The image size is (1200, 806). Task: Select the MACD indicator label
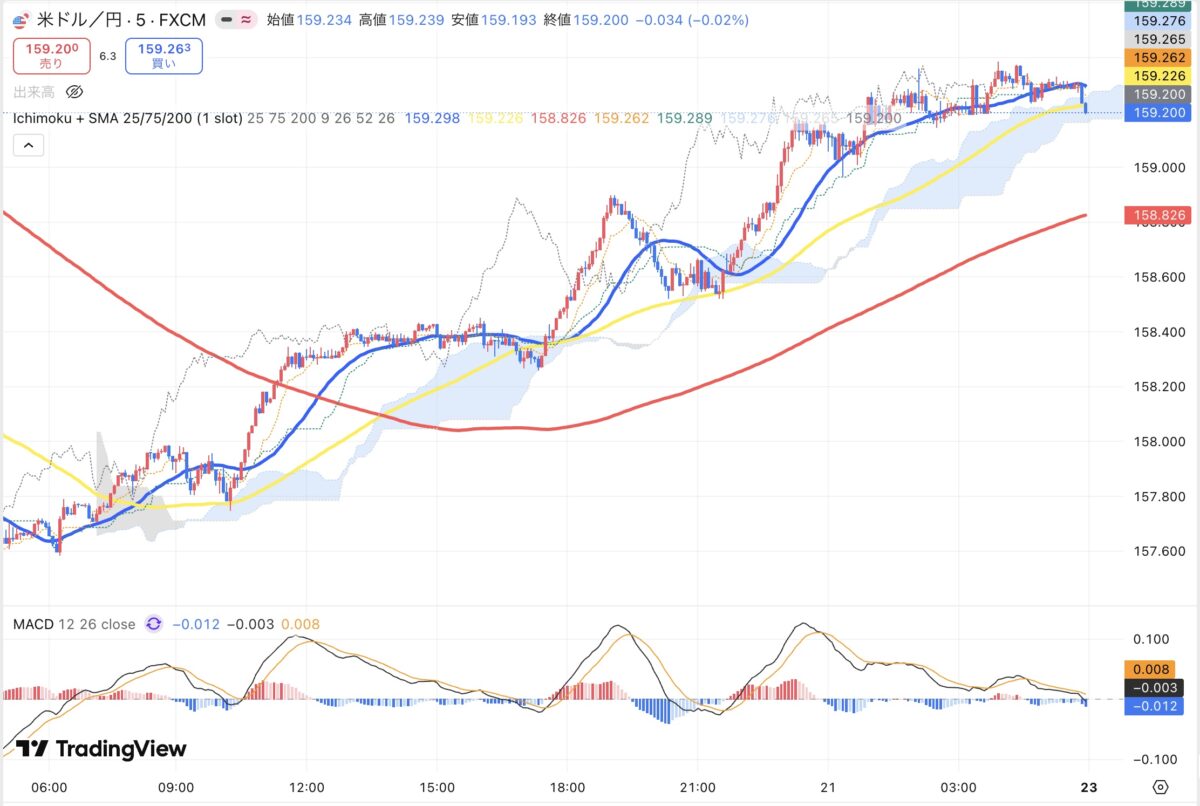[x=33, y=624]
